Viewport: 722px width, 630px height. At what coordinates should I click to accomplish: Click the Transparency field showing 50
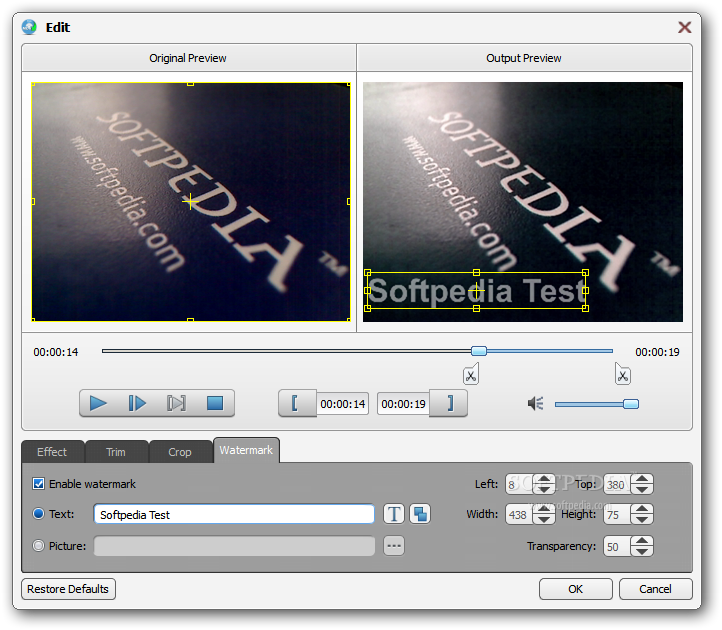click(x=617, y=546)
